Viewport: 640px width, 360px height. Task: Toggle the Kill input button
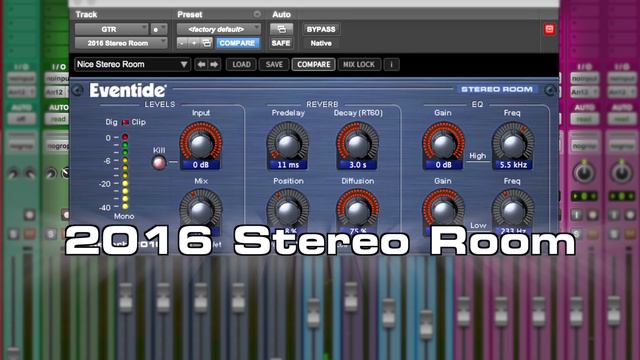click(x=159, y=163)
